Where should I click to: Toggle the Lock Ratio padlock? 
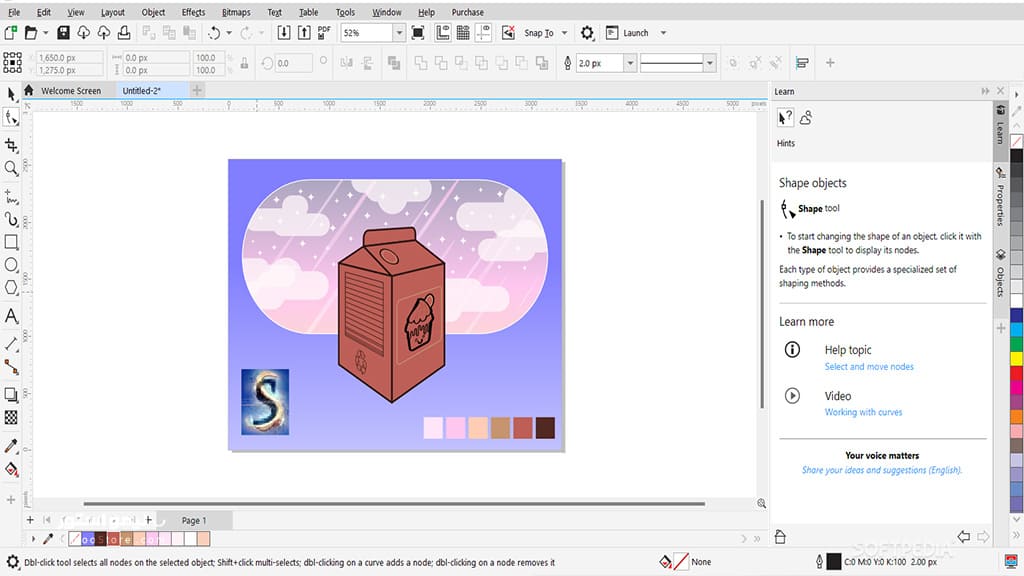click(x=244, y=63)
